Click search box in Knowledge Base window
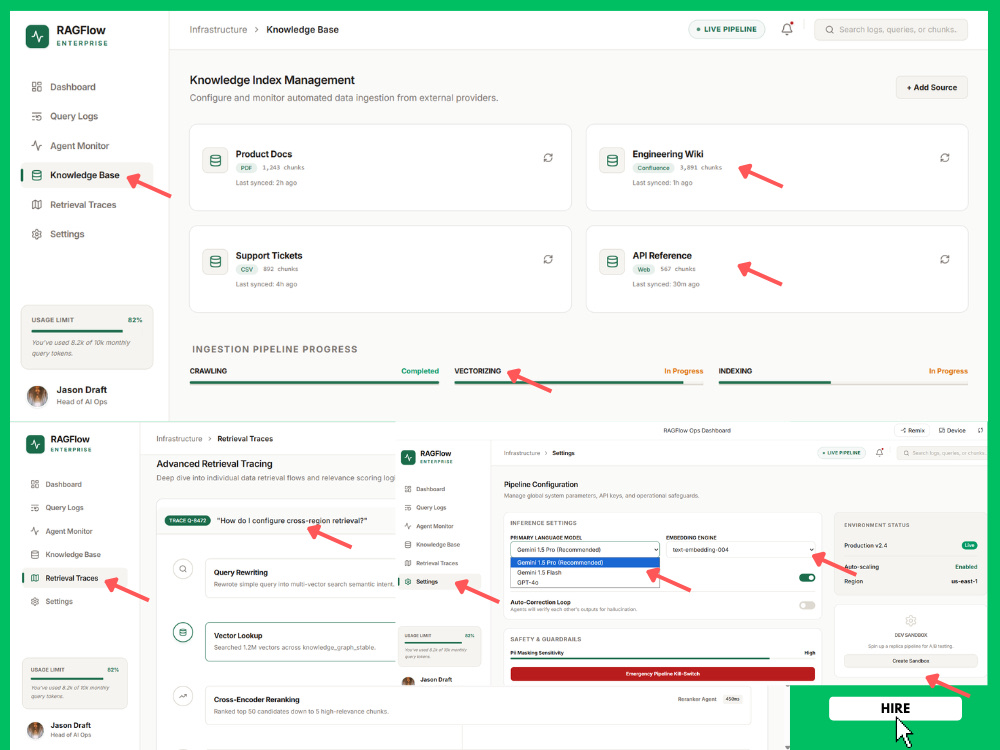The image size is (1000, 750). pos(891,29)
